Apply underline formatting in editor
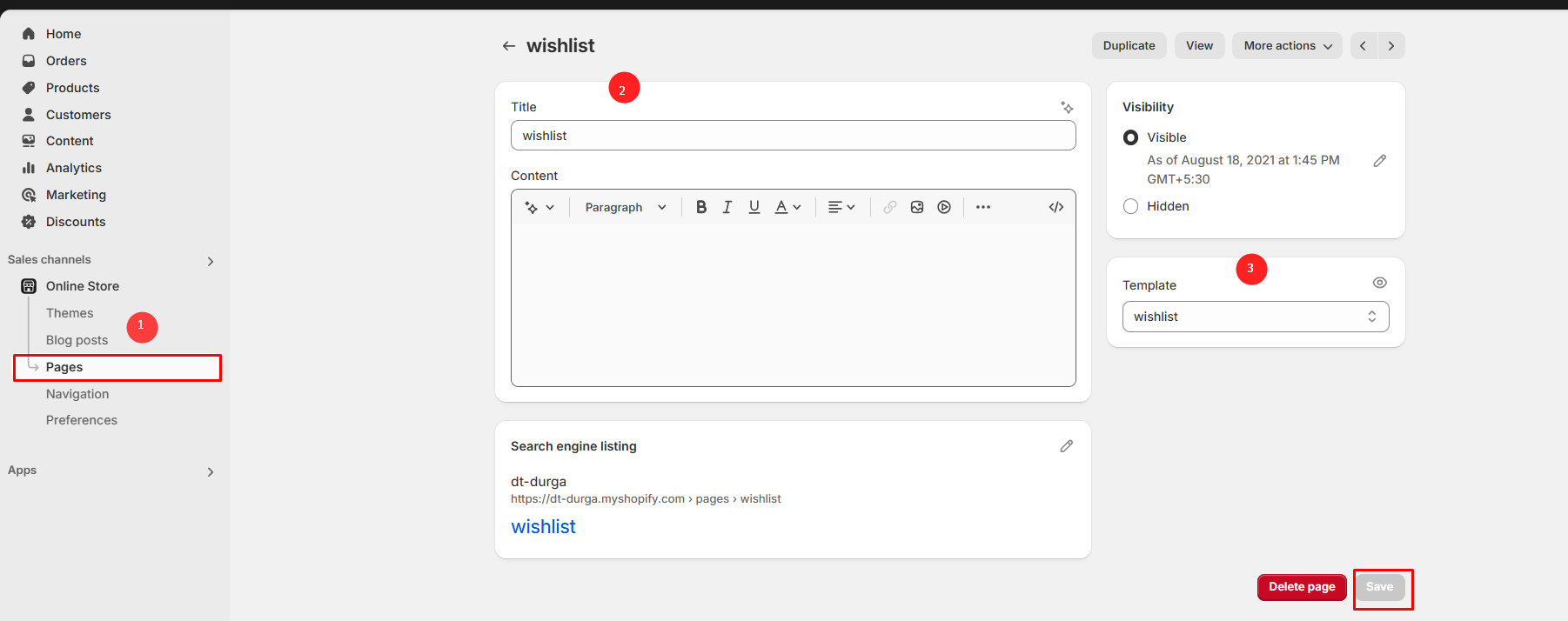The image size is (1568, 621). click(x=754, y=207)
